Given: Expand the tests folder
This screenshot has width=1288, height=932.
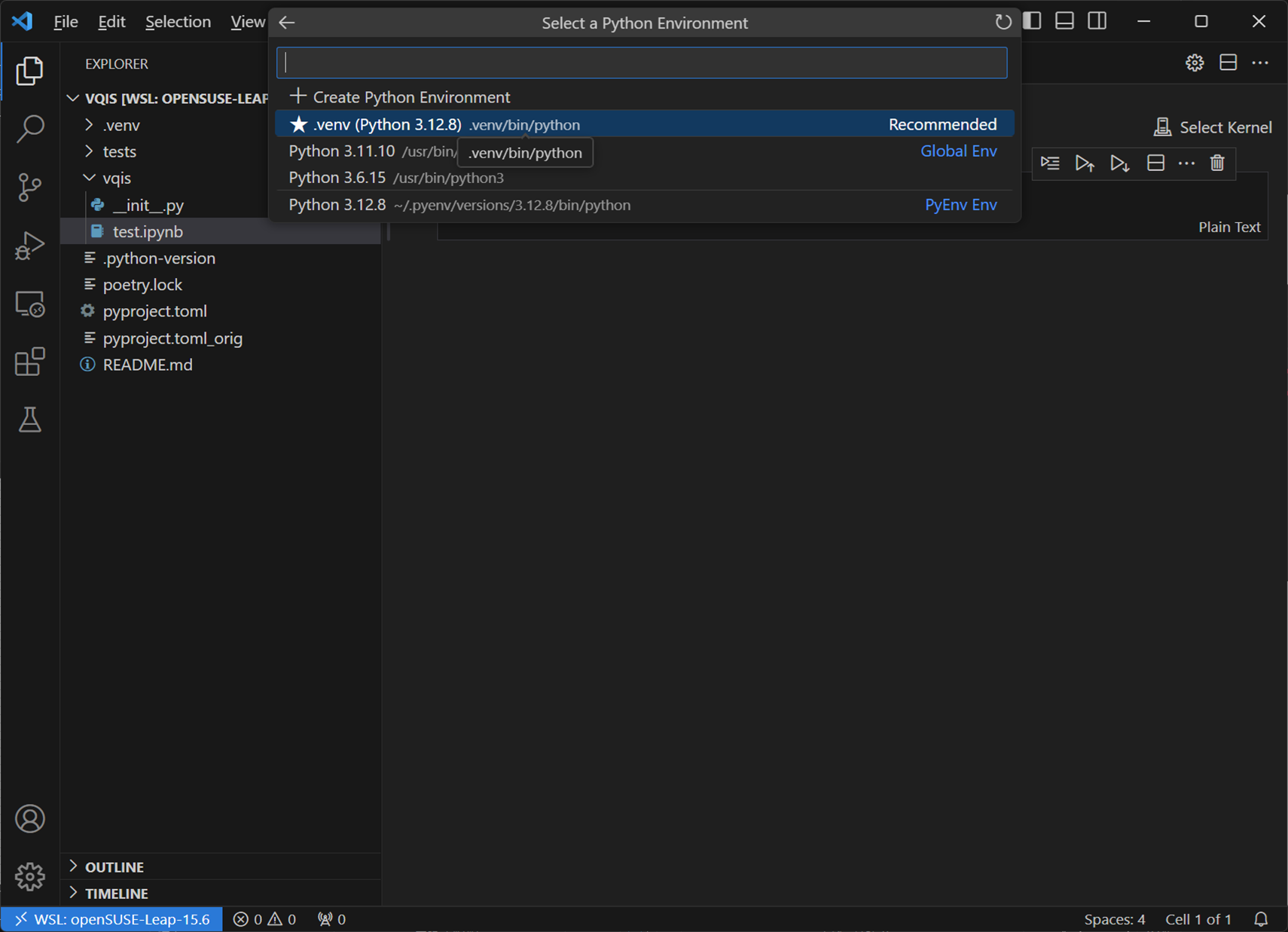Looking at the screenshot, I should (89, 151).
